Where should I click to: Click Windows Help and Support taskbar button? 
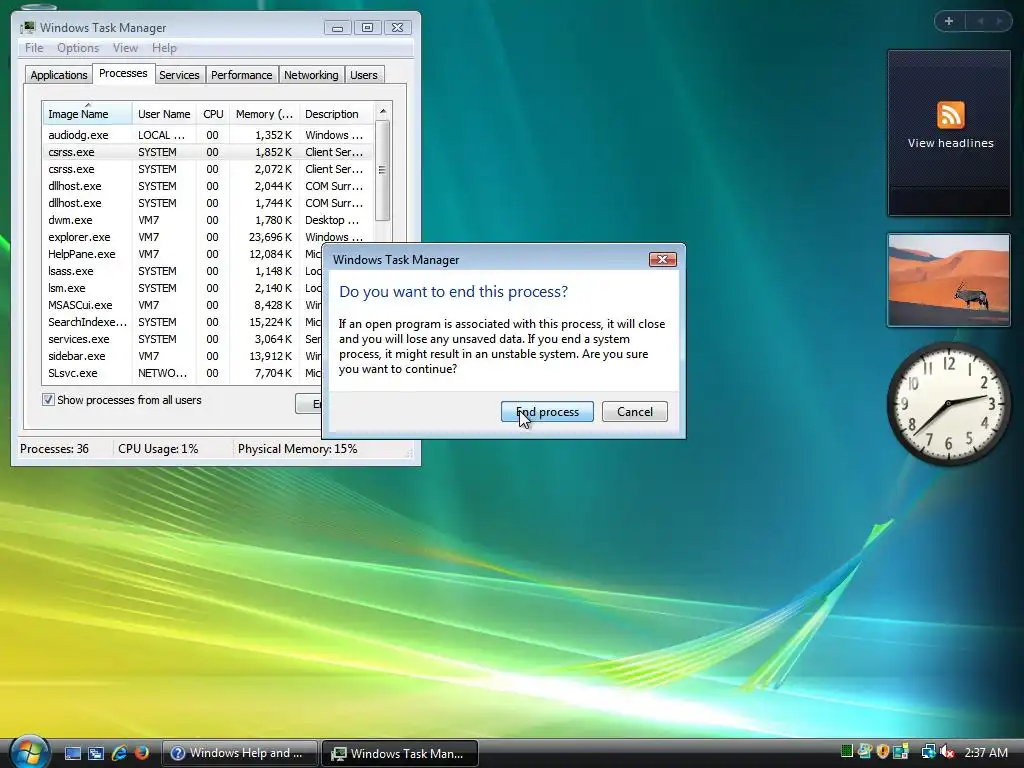tap(239, 753)
